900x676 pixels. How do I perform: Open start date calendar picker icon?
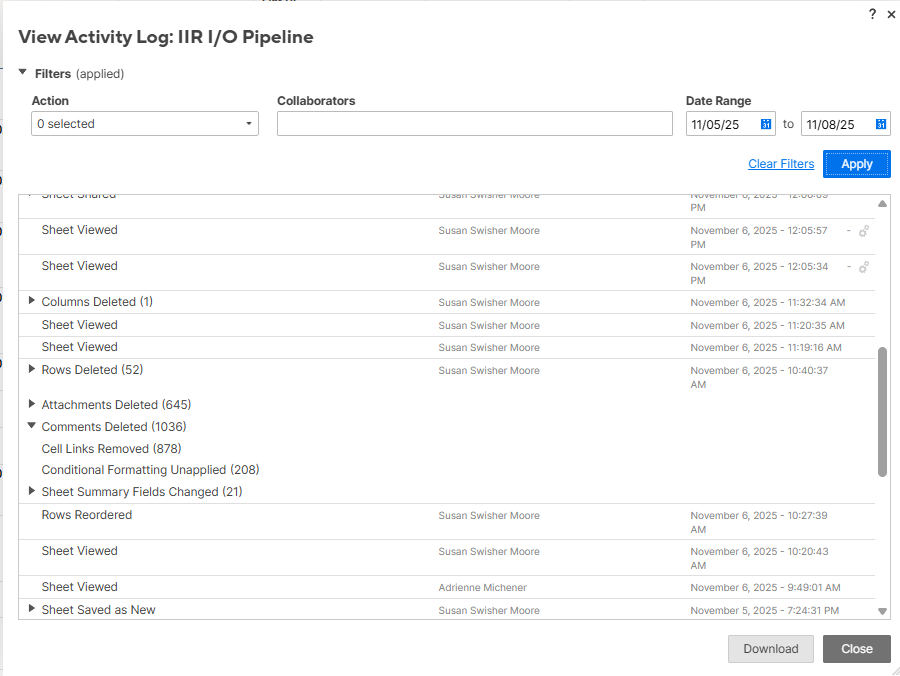tap(766, 124)
